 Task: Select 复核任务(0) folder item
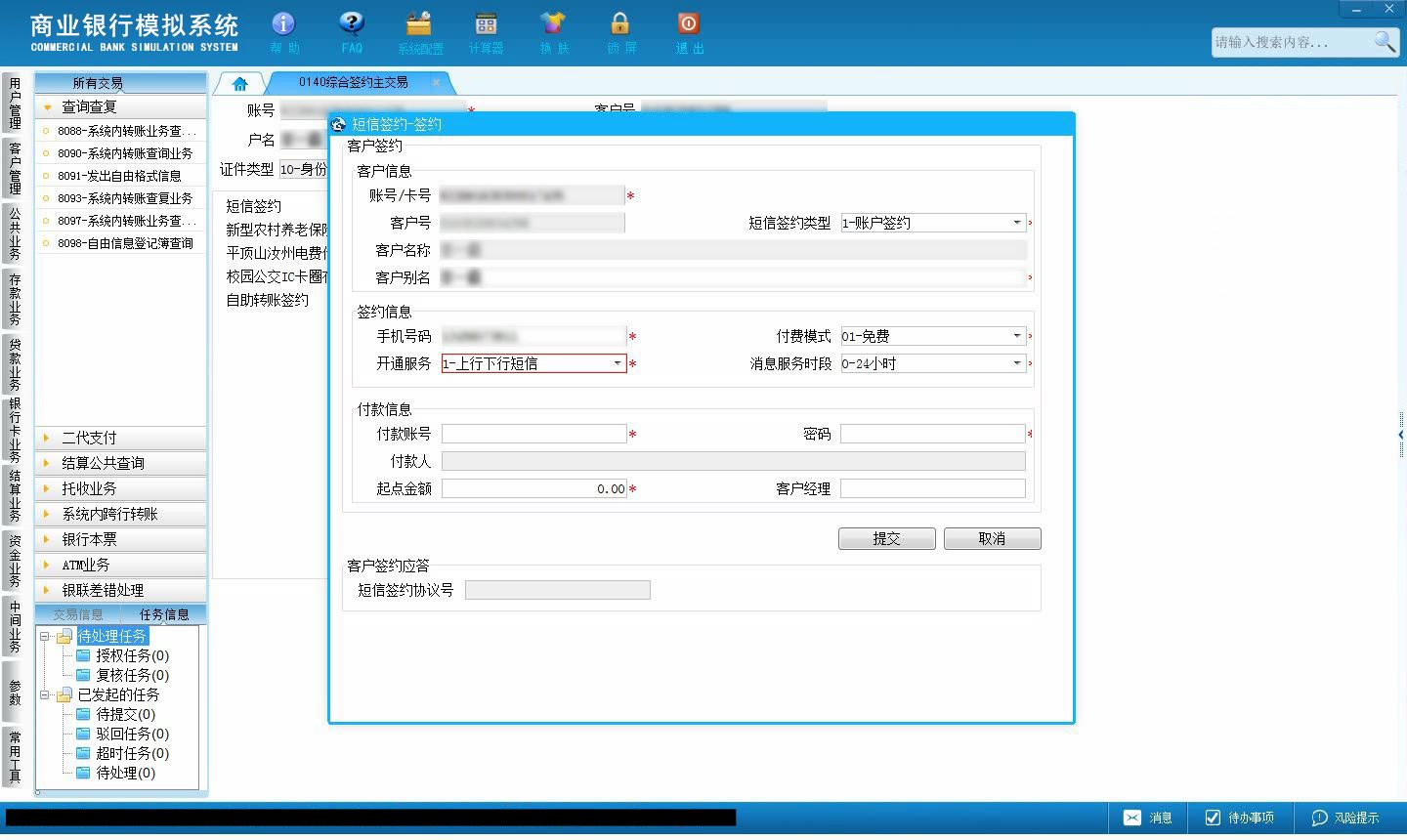[123, 675]
